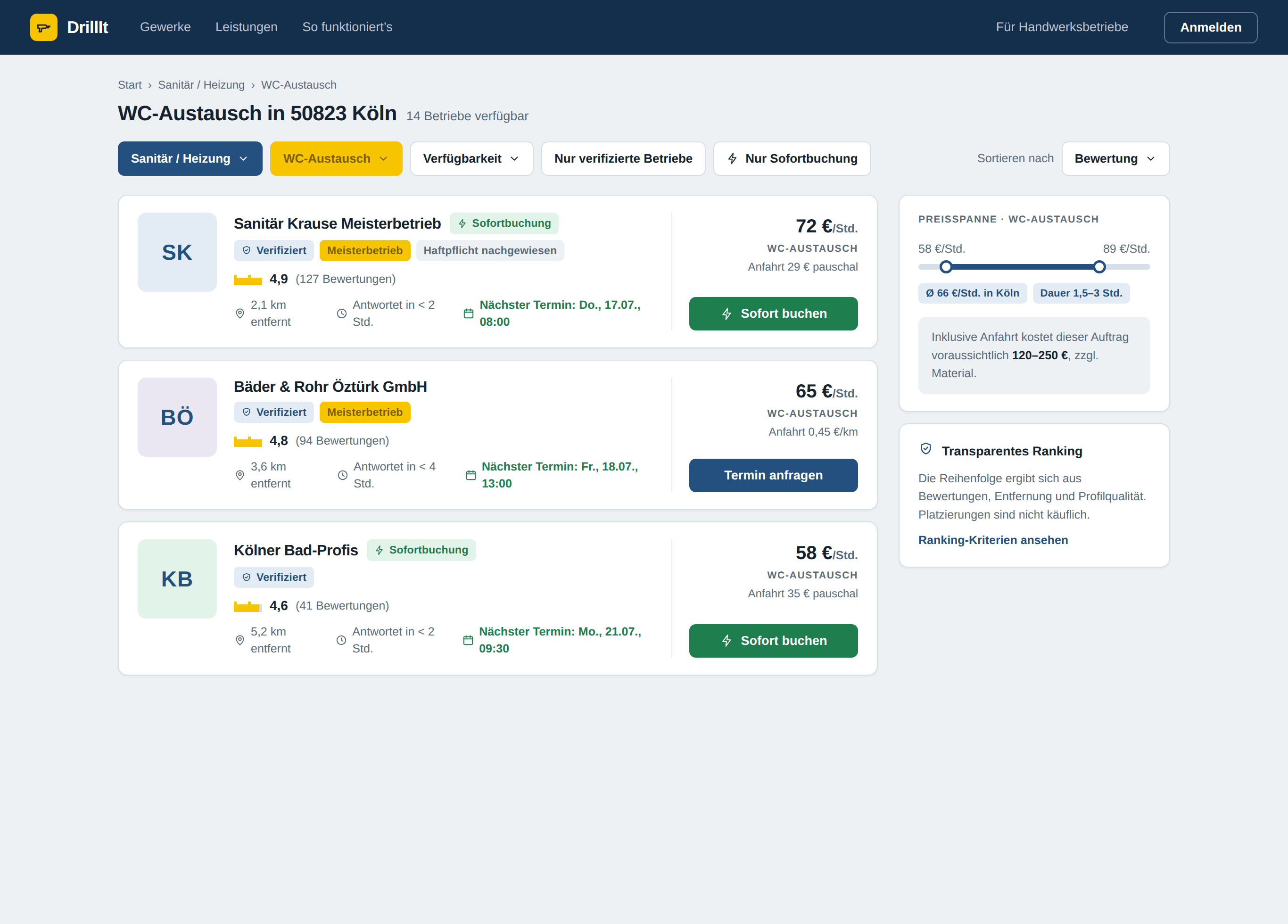This screenshot has width=1288, height=924.
Task: Click the DrillIt drill logo icon
Action: (x=44, y=27)
